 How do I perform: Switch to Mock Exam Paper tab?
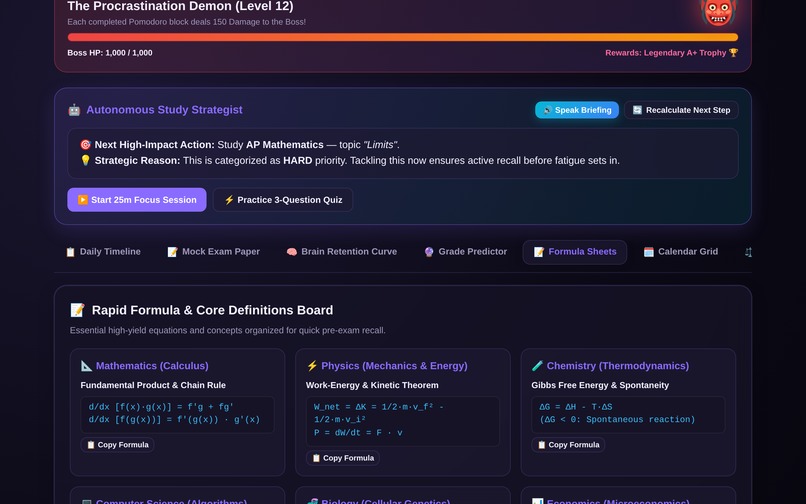pyautogui.click(x=213, y=252)
